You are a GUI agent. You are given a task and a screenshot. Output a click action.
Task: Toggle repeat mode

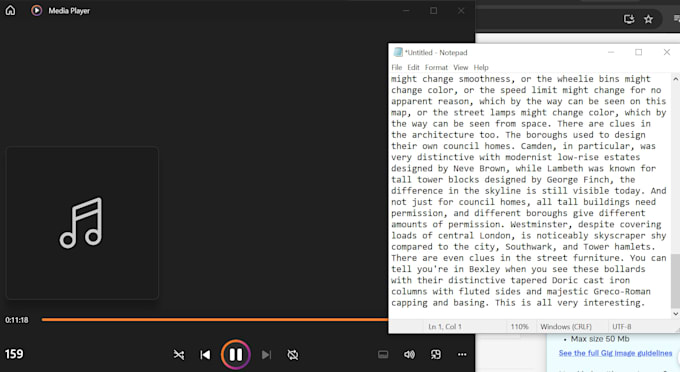pos(293,355)
